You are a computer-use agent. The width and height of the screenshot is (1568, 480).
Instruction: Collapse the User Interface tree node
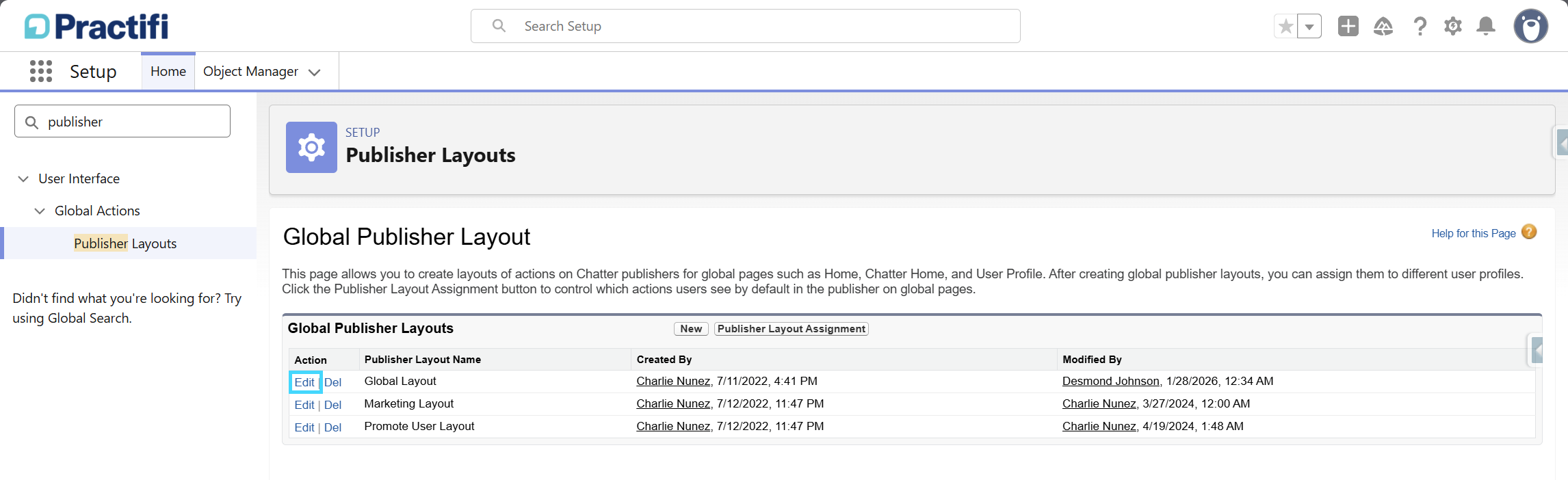[x=23, y=178]
